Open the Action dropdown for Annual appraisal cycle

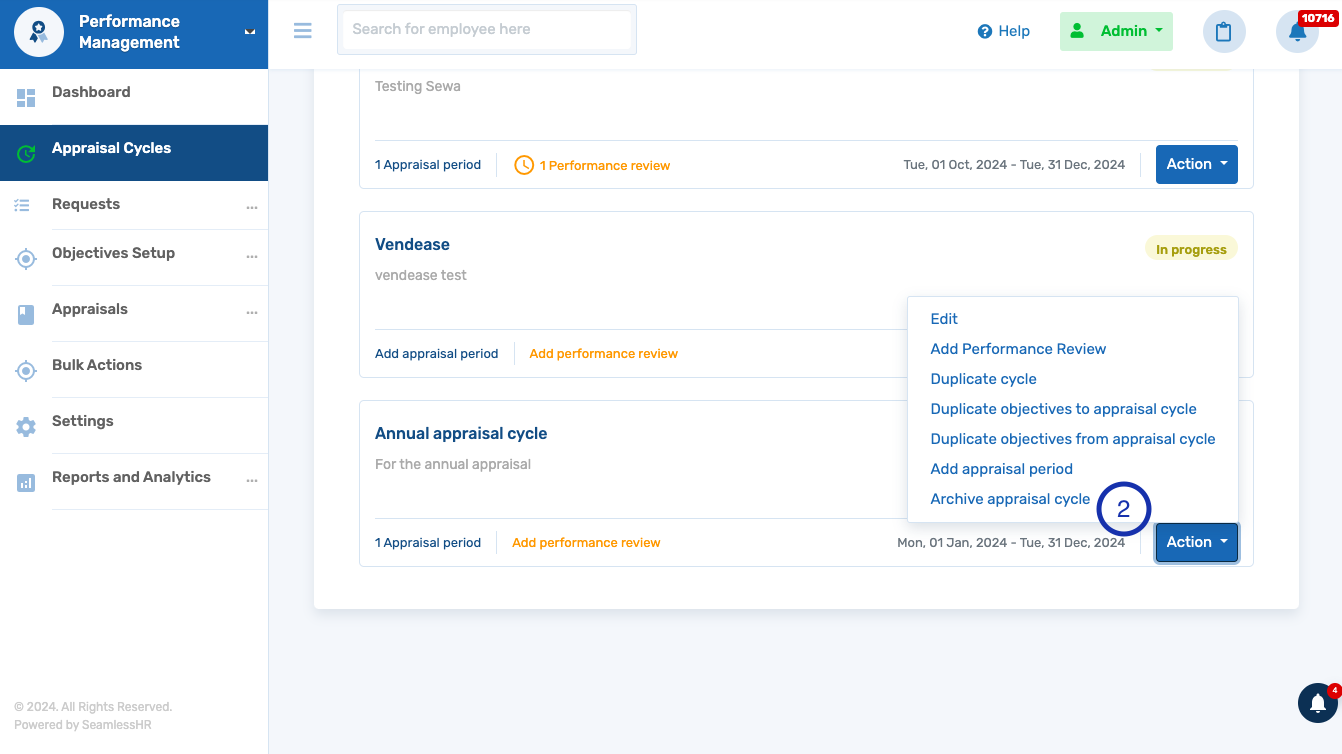tap(1196, 542)
